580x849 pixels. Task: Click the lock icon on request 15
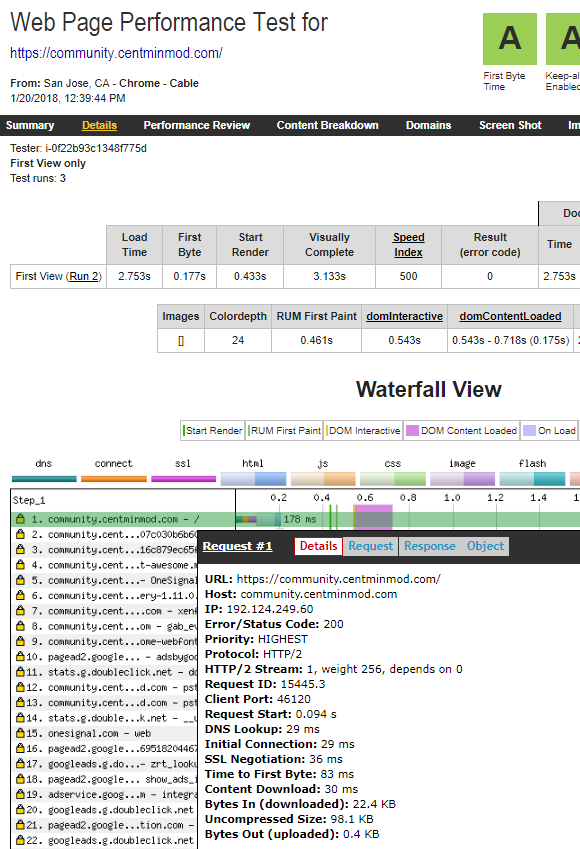(x=20, y=733)
